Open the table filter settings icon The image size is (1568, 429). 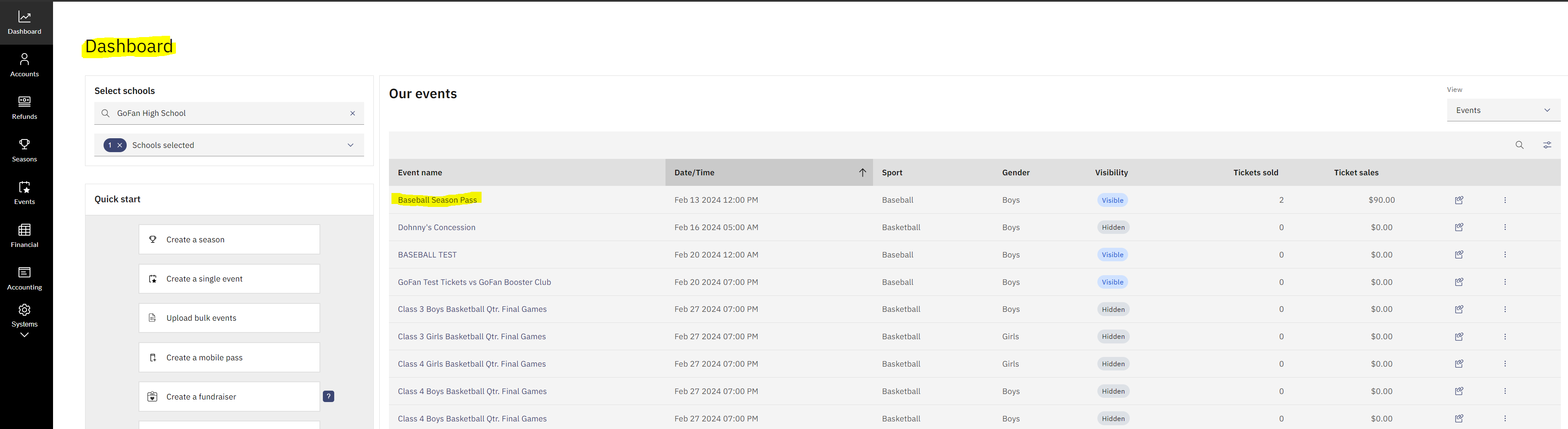pos(1547,145)
